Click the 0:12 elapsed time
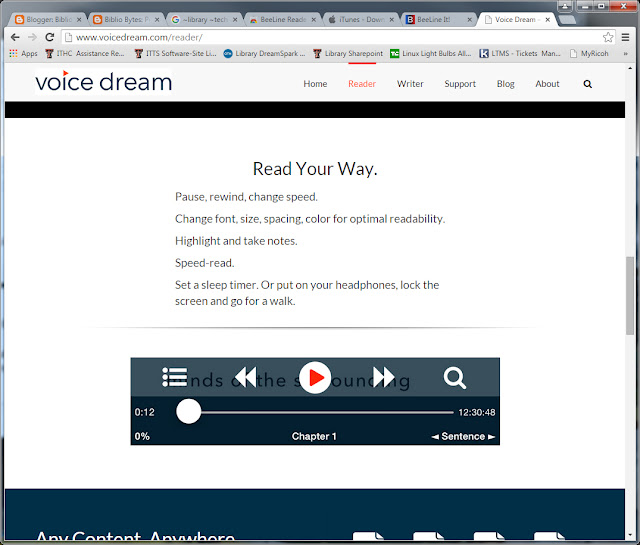This screenshot has height=545, width=640. pos(144,412)
